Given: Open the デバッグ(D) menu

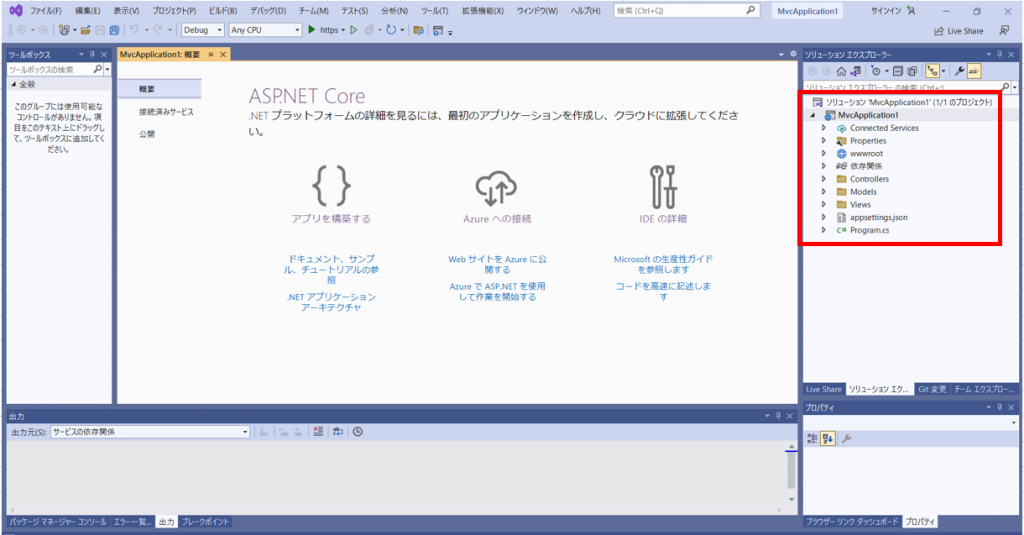Looking at the screenshot, I should click(x=268, y=11).
